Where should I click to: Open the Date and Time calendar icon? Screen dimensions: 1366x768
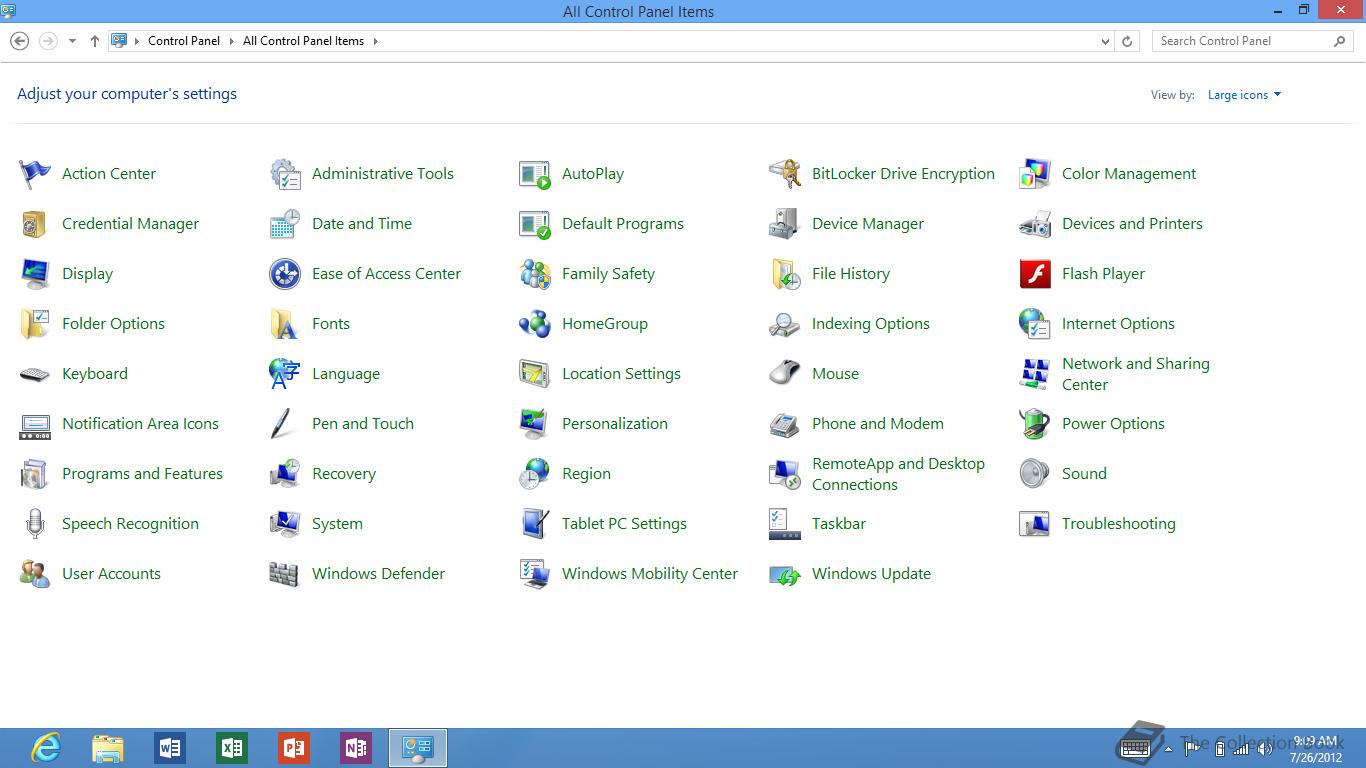pyautogui.click(x=285, y=224)
